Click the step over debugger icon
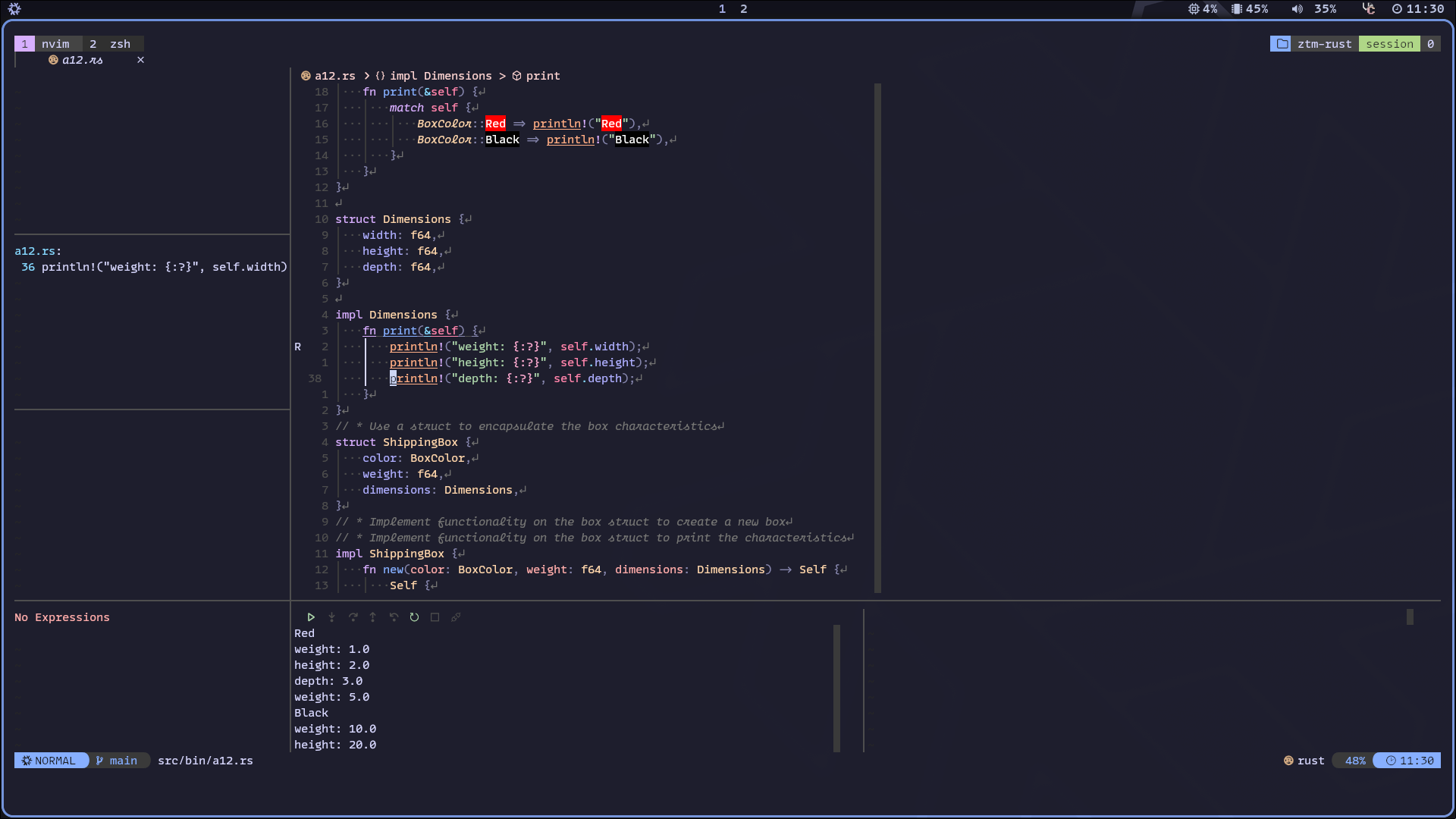The height and width of the screenshot is (819, 1456). pos(353,617)
